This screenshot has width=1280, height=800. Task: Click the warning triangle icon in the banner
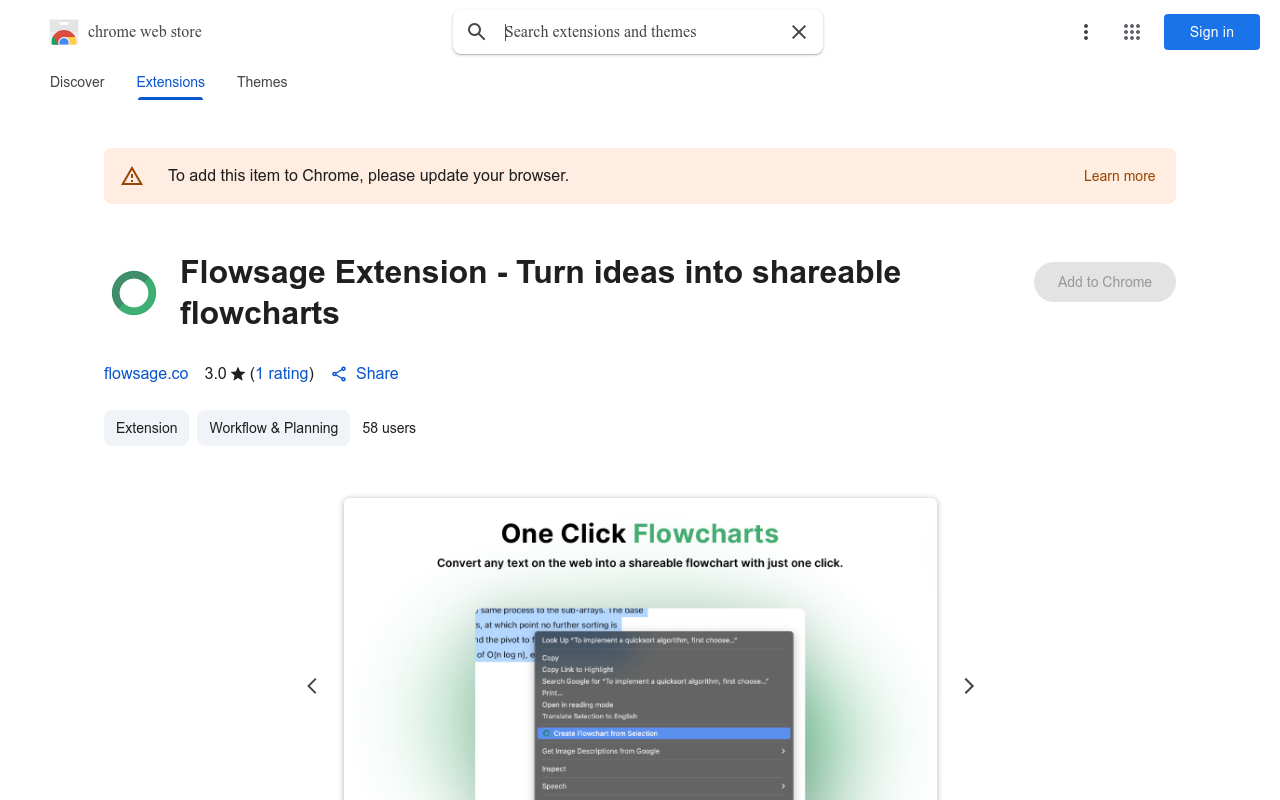coord(132,176)
